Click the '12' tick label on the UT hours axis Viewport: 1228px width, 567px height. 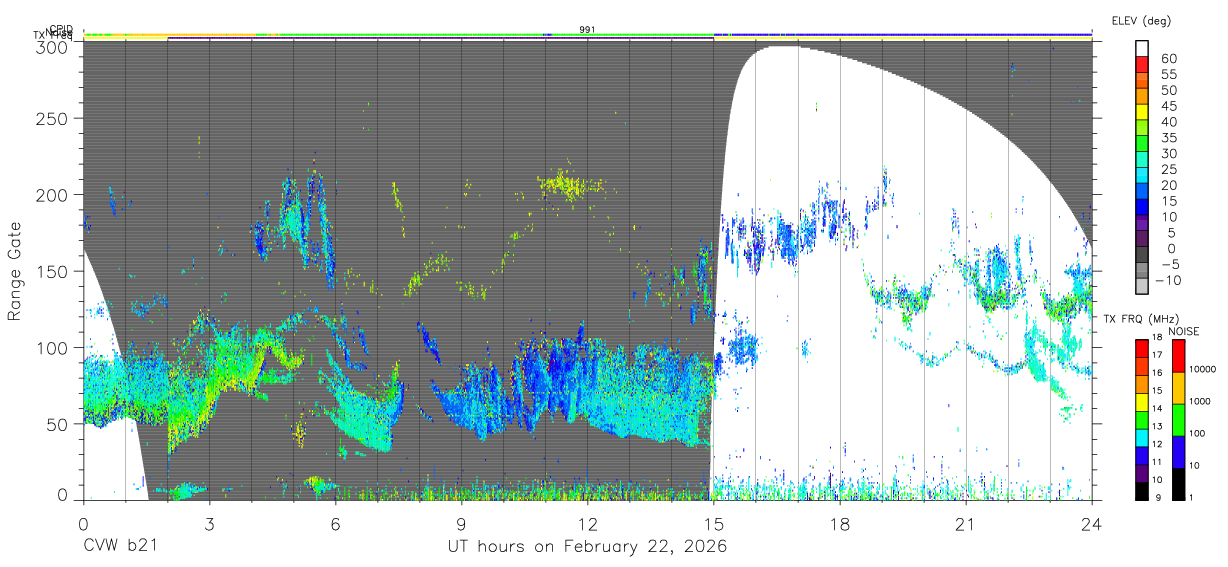point(588,524)
